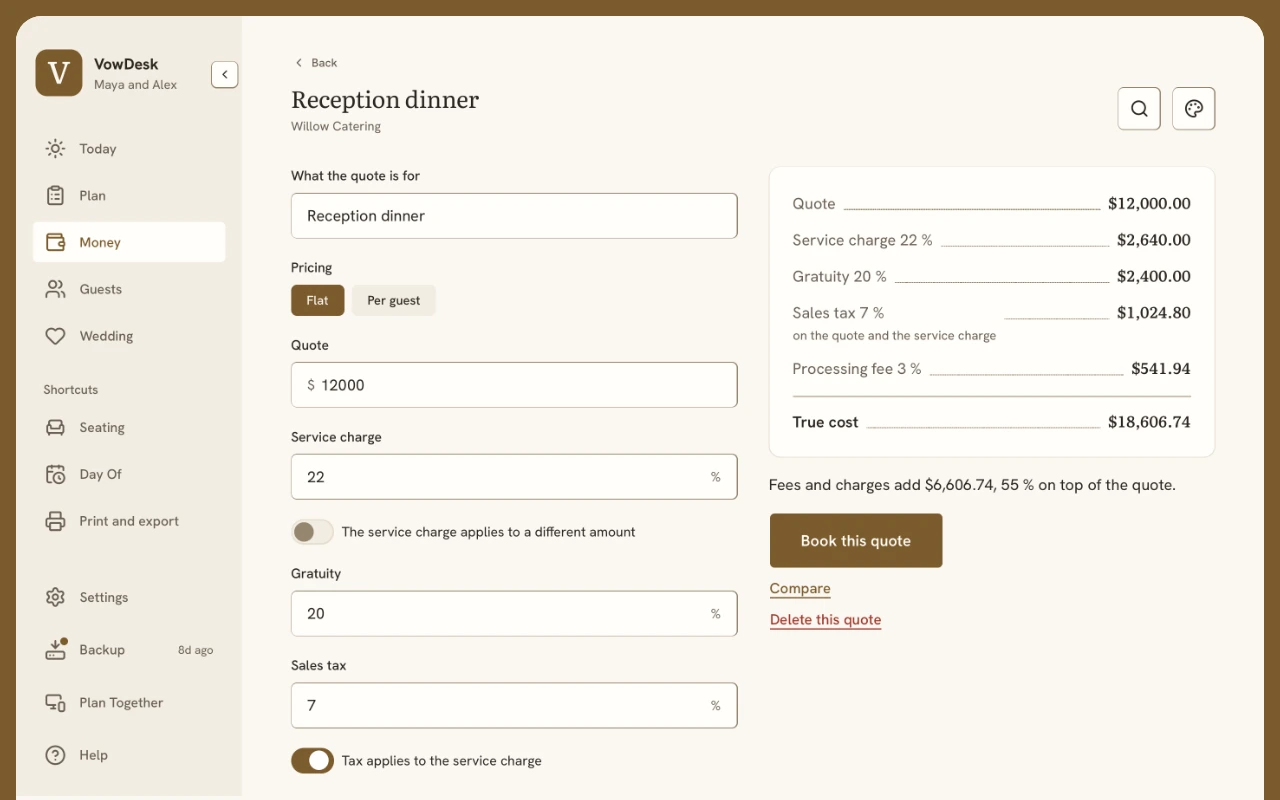The width and height of the screenshot is (1280, 800).
Task: Go Back to the previous page
Action: tap(316, 63)
